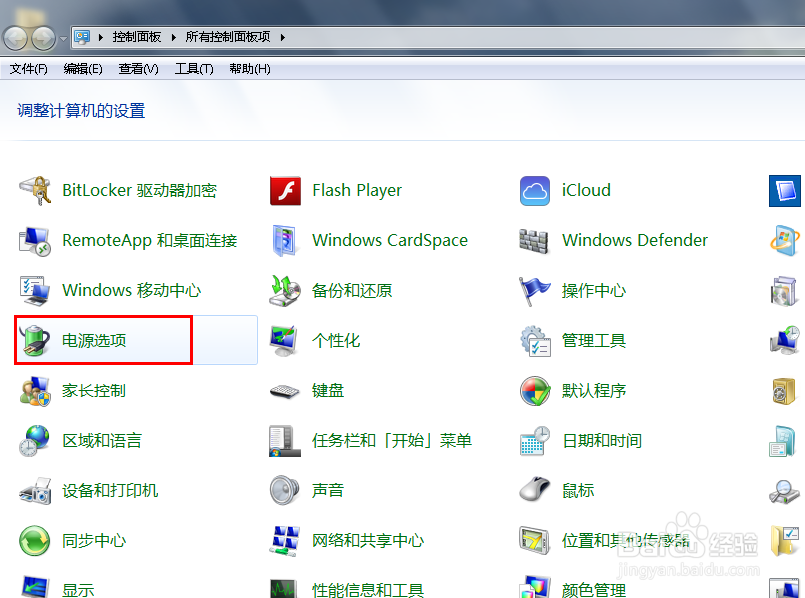Image resolution: width=805 pixels, height=598 pixels.
Task: Open the BitLocker drive encryption icon
Action: (x=35, y=190)
